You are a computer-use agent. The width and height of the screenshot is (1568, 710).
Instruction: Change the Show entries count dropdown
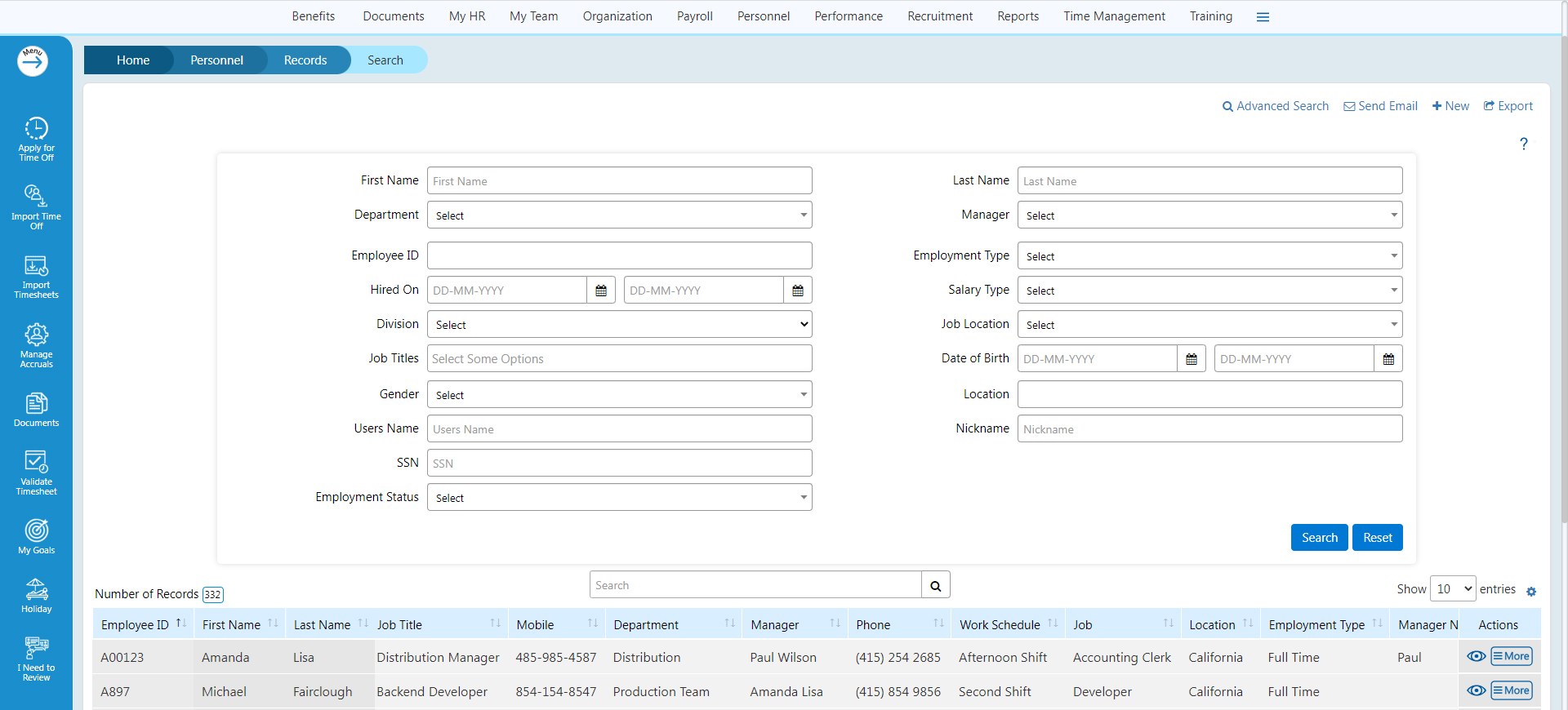point(1453,589)
